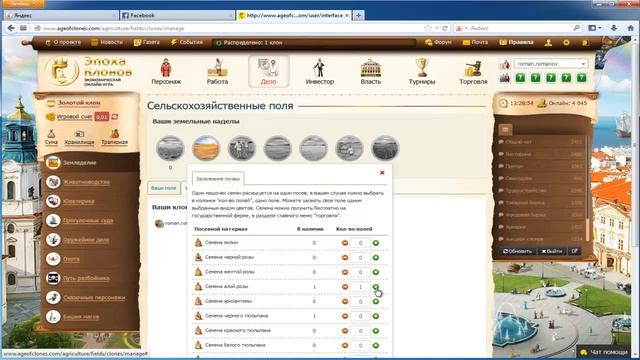The width and height of the screenshot is (640, 360).
Task: Increase field count for Семена черной розы
Action: point(376,258)
